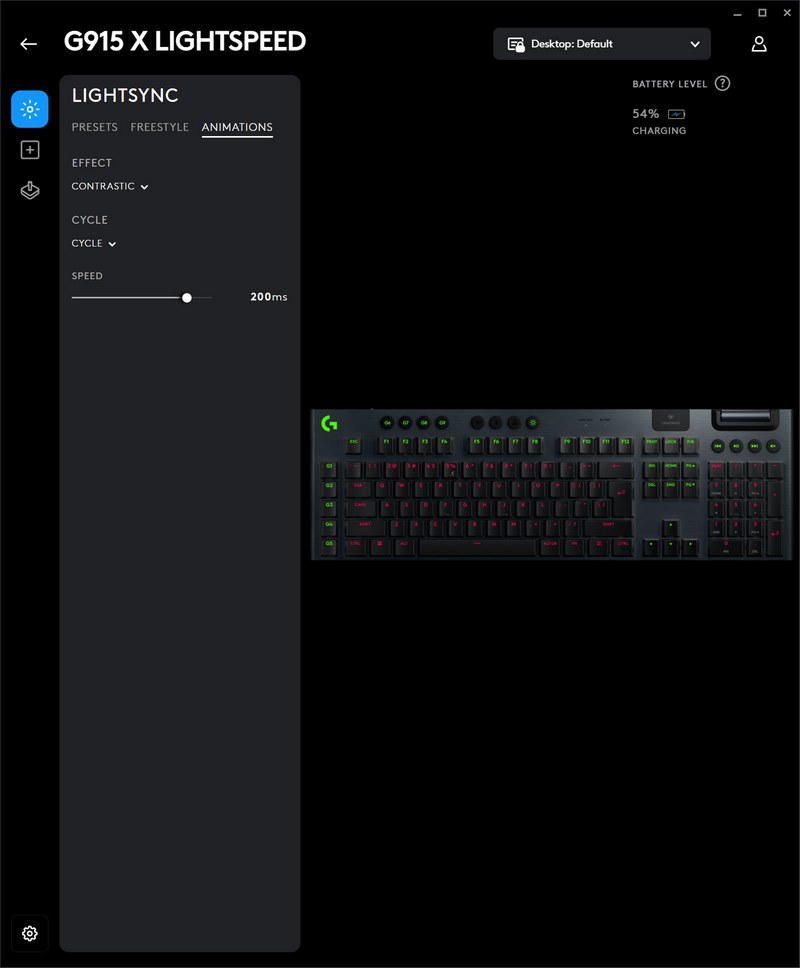Click the speed slider handle
Image resolution: width=800 pixels, height=968 pixels.
(x=187, y=298)
